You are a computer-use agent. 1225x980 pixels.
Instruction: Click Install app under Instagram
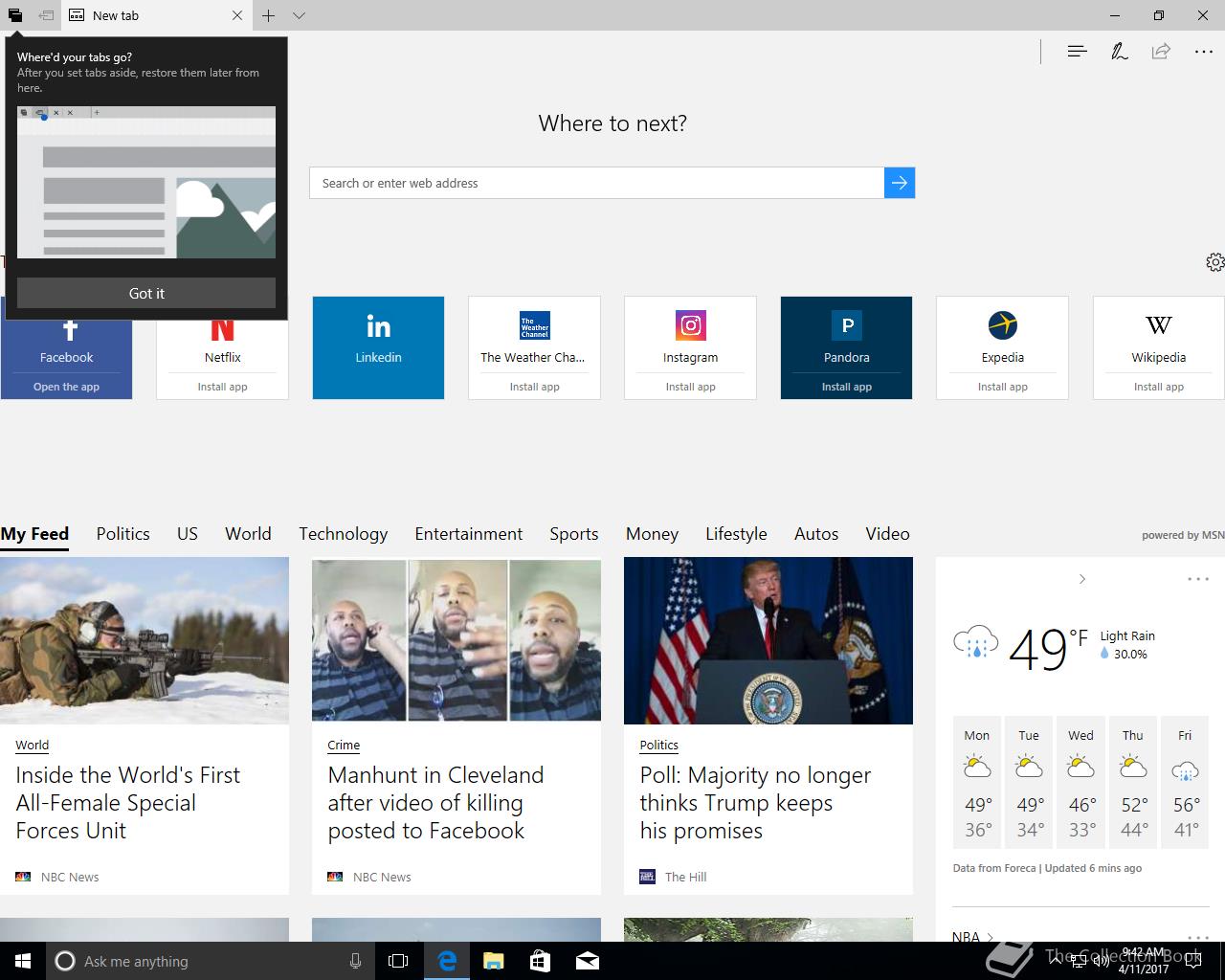coord(690,387)
